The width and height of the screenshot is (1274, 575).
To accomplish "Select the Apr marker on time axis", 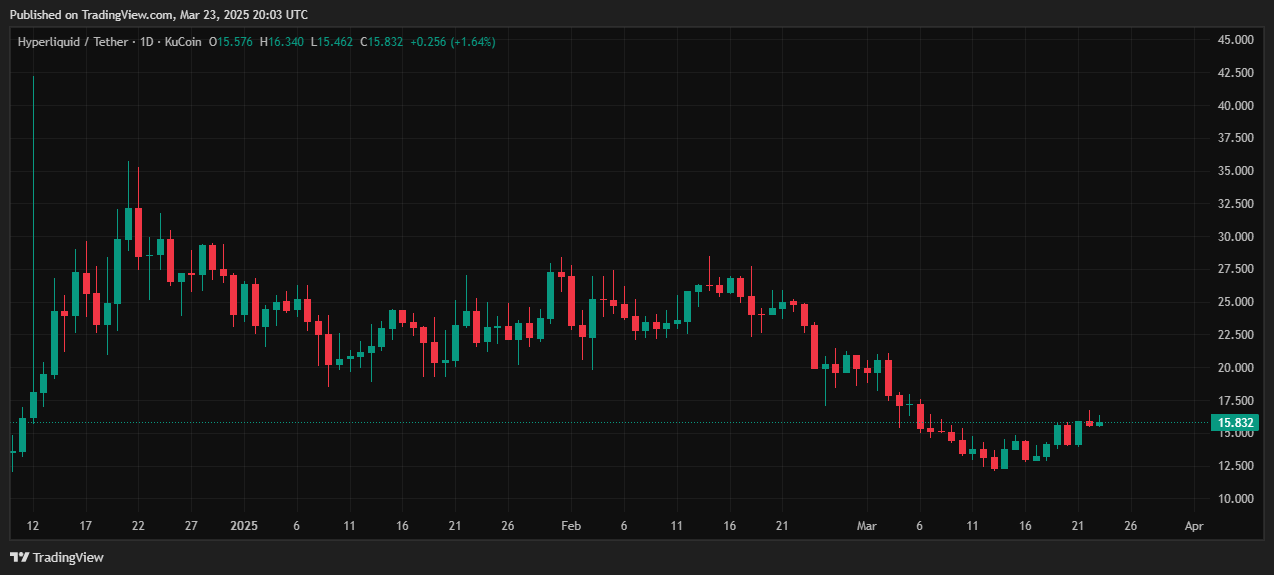I will [1193, 525].
